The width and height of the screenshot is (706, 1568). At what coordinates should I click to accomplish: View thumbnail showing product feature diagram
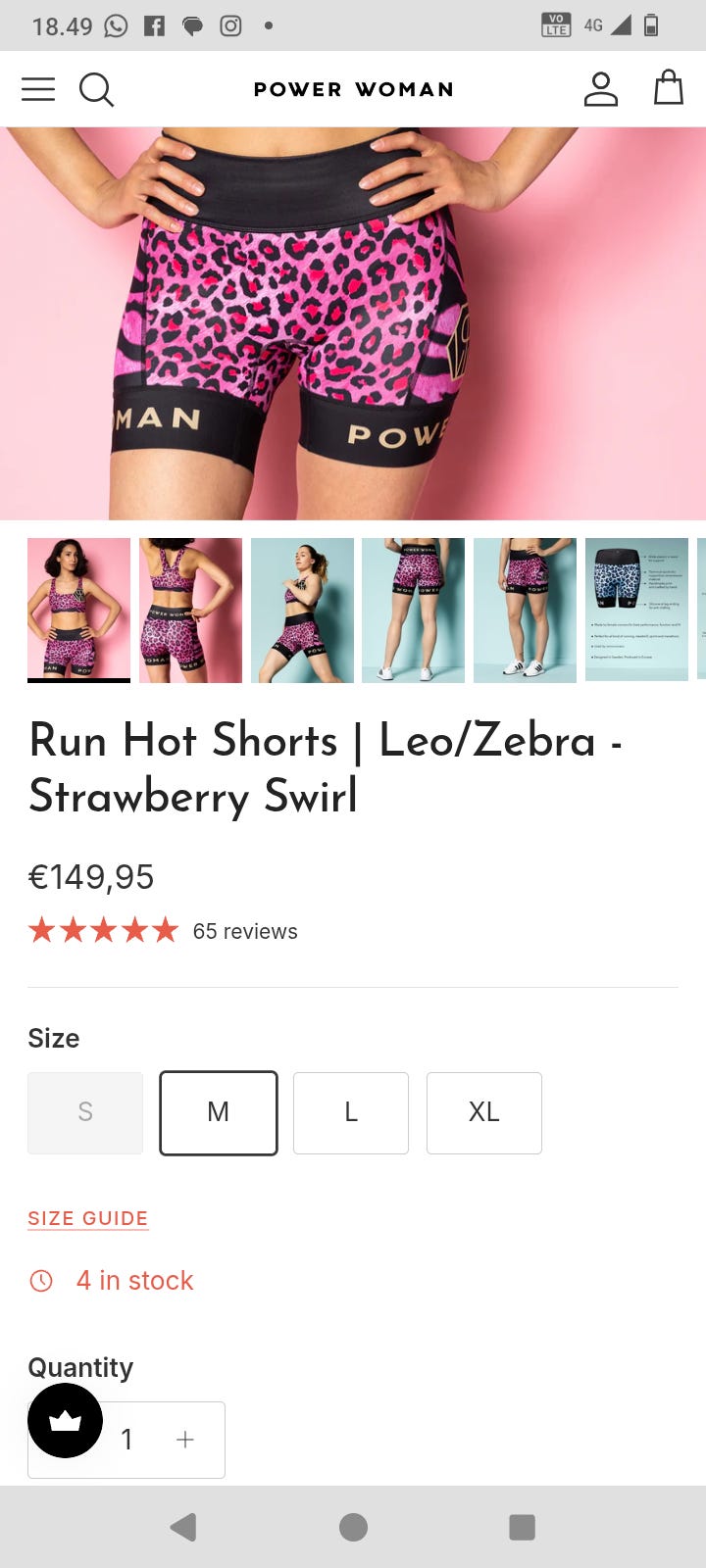click(636, 609)
